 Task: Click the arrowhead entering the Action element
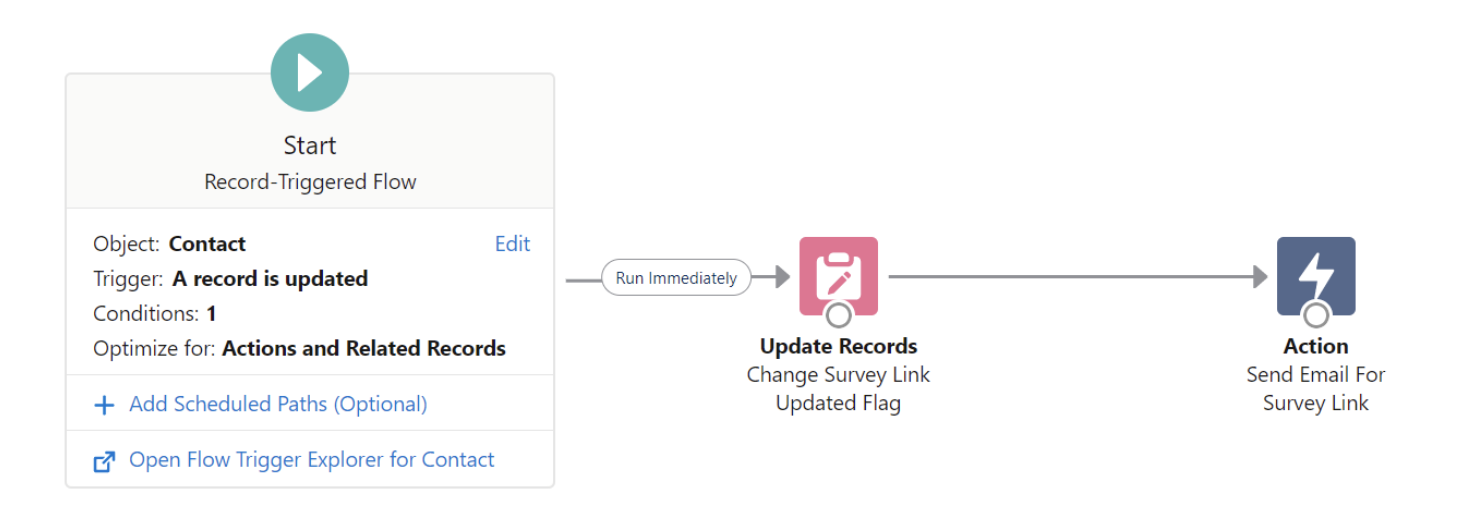[x=1261, y=277]
